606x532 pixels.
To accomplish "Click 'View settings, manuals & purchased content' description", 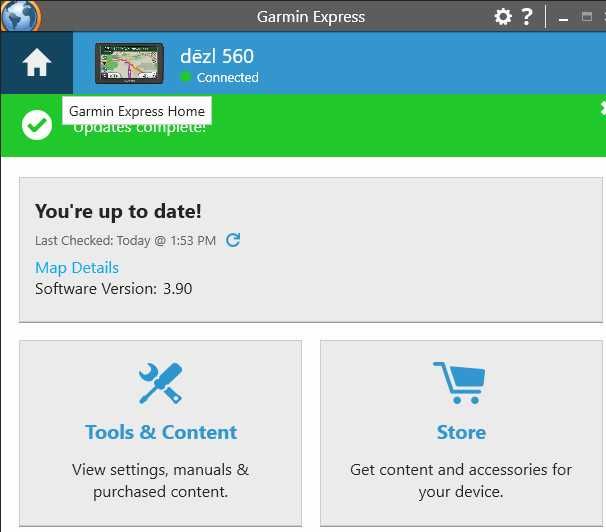I will tap(160, 481).
